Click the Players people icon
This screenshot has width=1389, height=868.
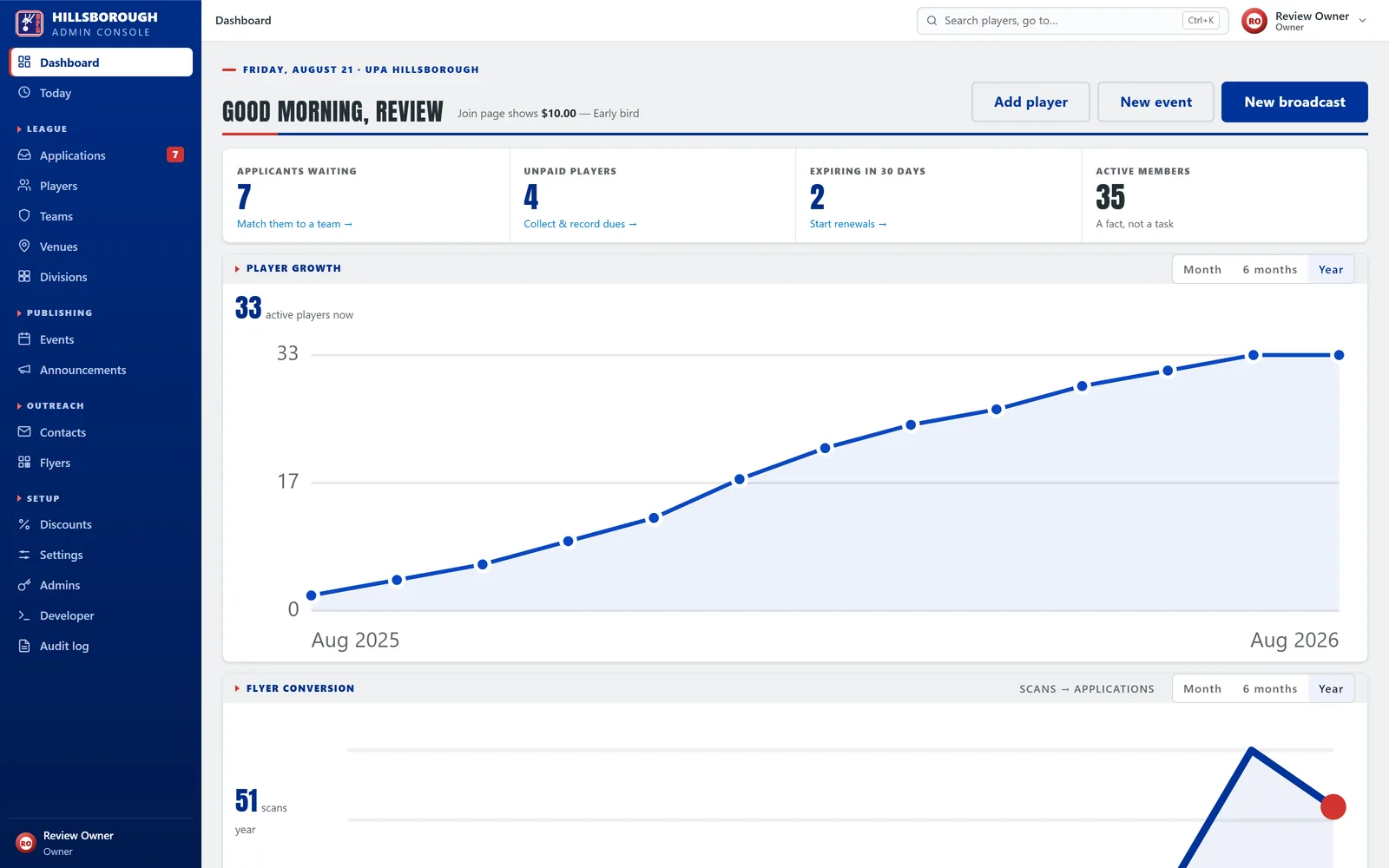click(x=24, y=186)
